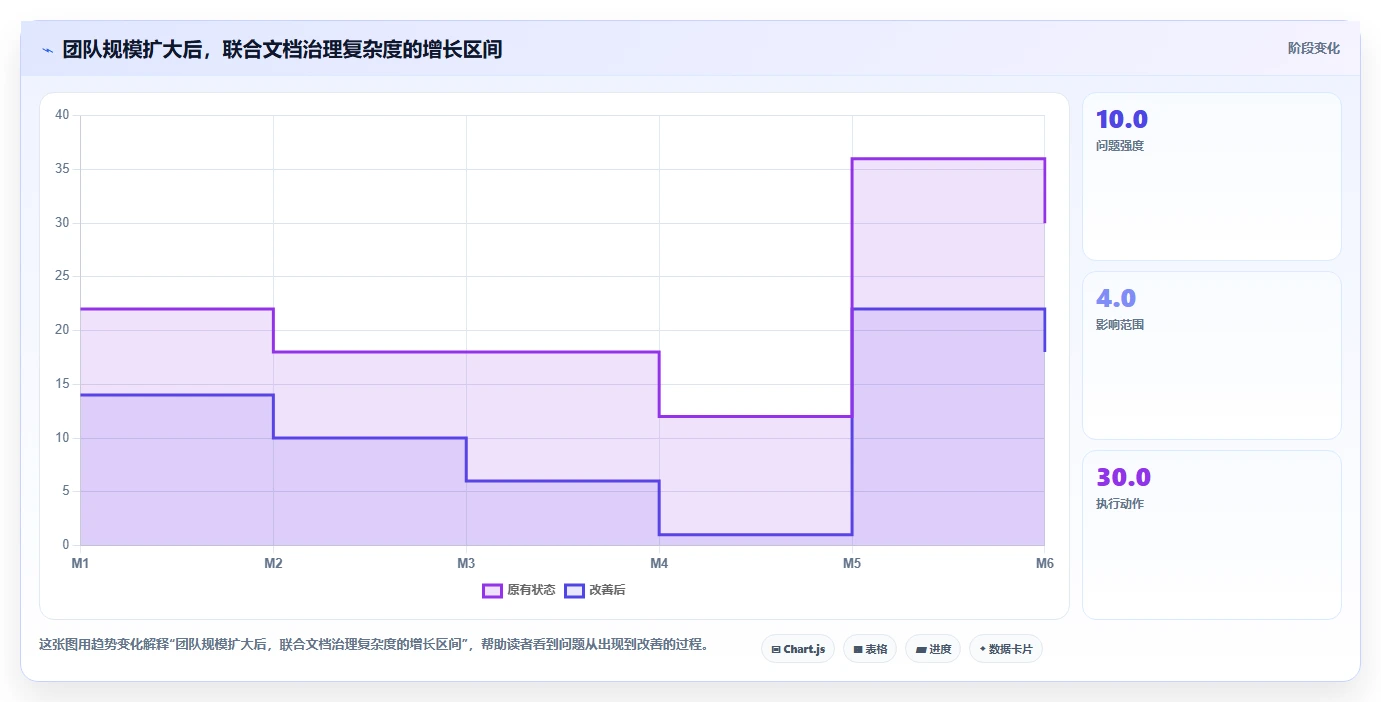
Task: Click the icon in the Chart.js tag
Action: 776,650
